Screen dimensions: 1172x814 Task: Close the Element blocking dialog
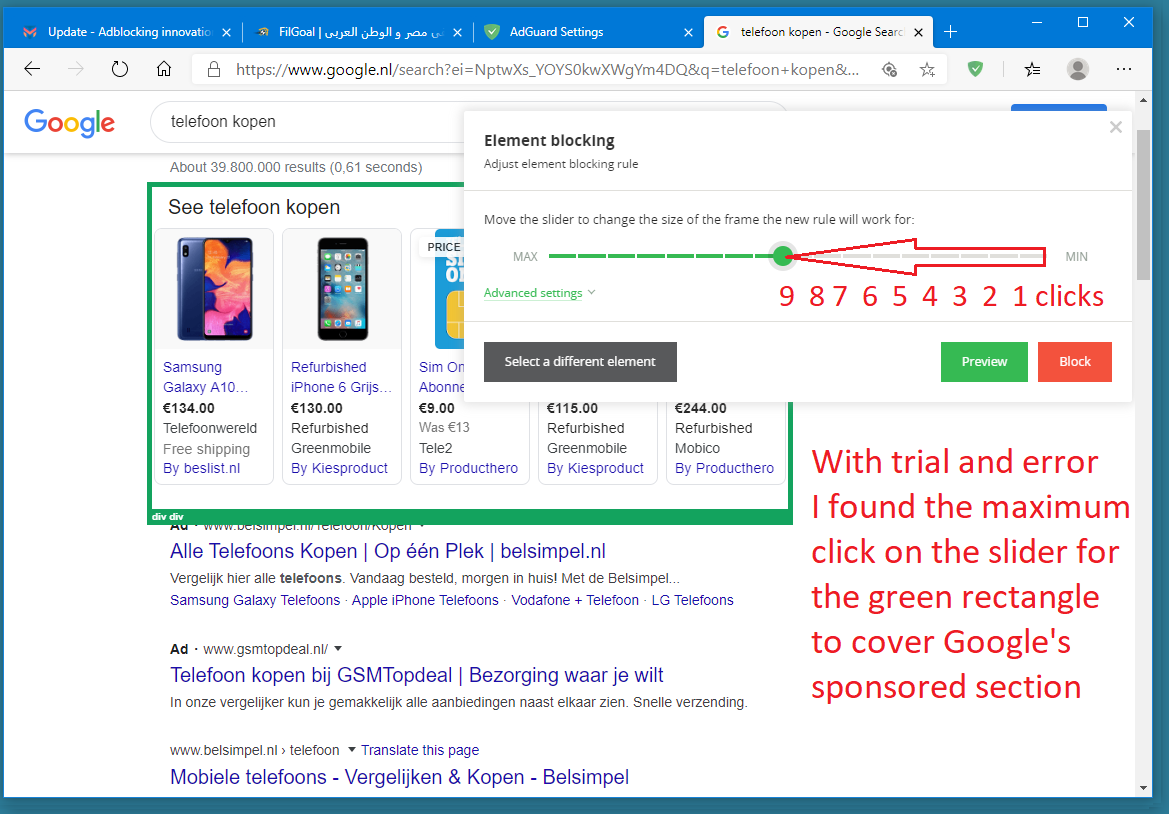(x=1116, y=127)
